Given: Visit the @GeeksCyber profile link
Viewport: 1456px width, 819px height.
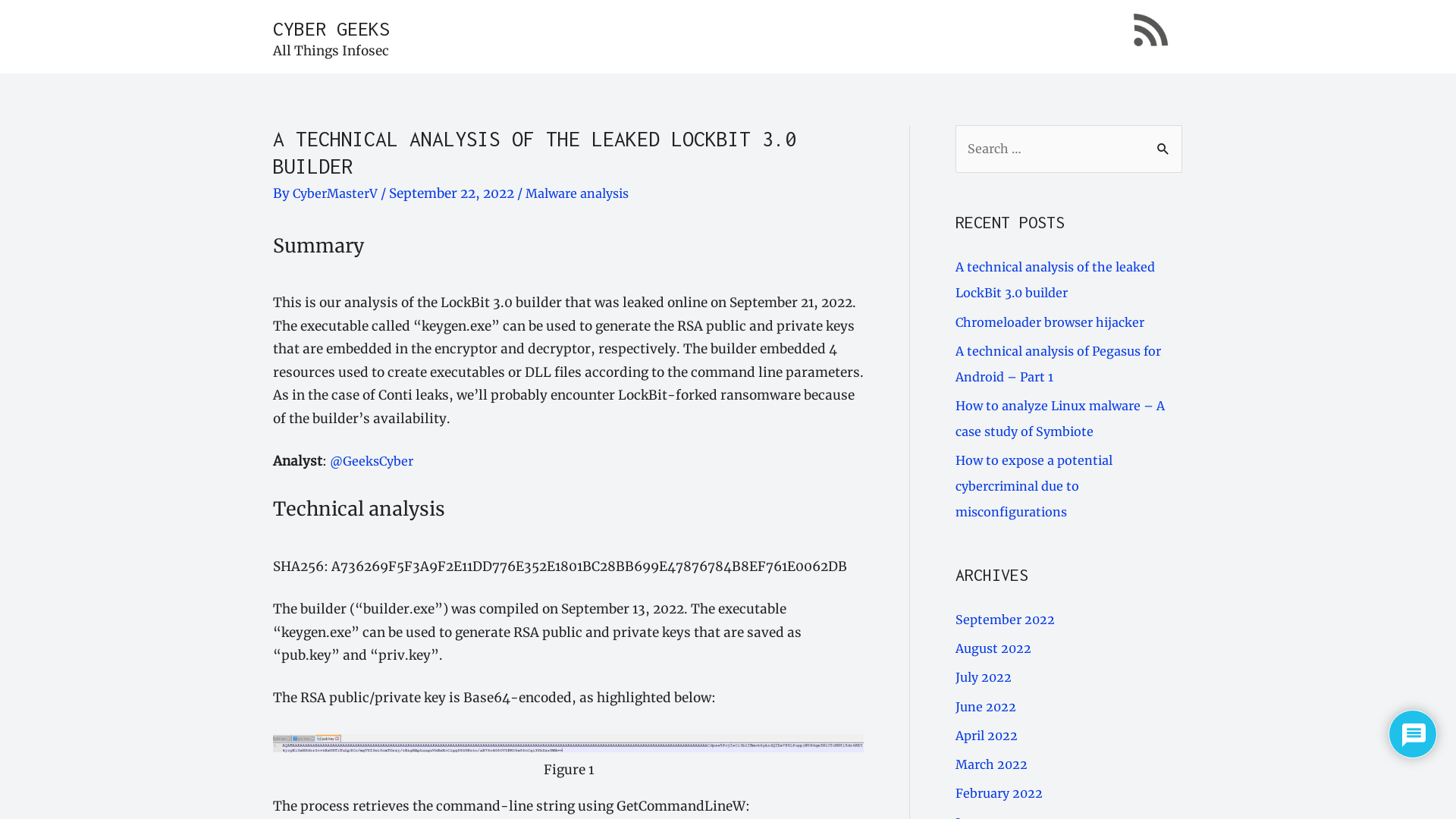Looking at the screenshot, I should pos(372,461).
